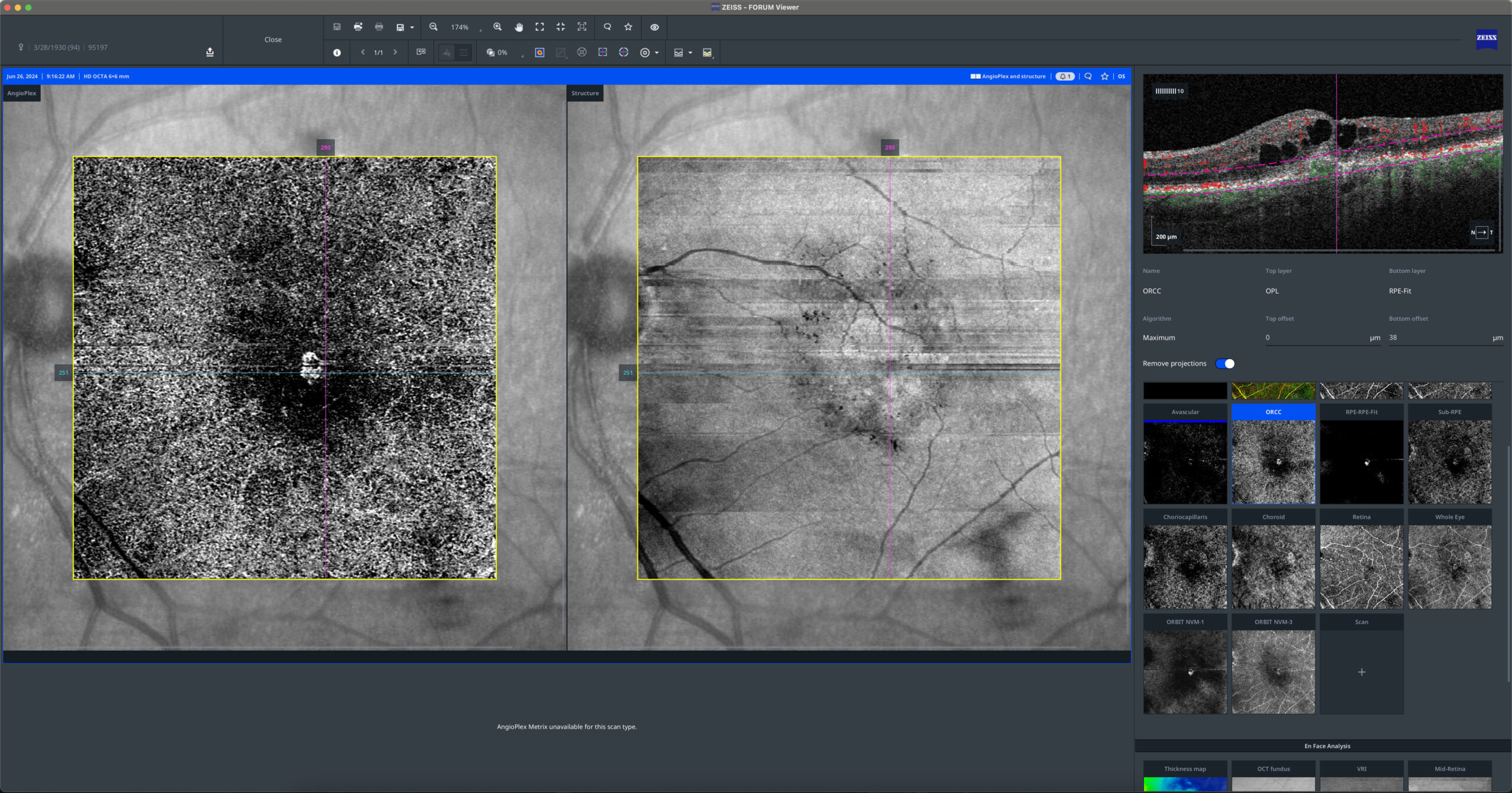Click the Top offset value field
This screenshot has width=1512, height=793.
click(1322, 338)
